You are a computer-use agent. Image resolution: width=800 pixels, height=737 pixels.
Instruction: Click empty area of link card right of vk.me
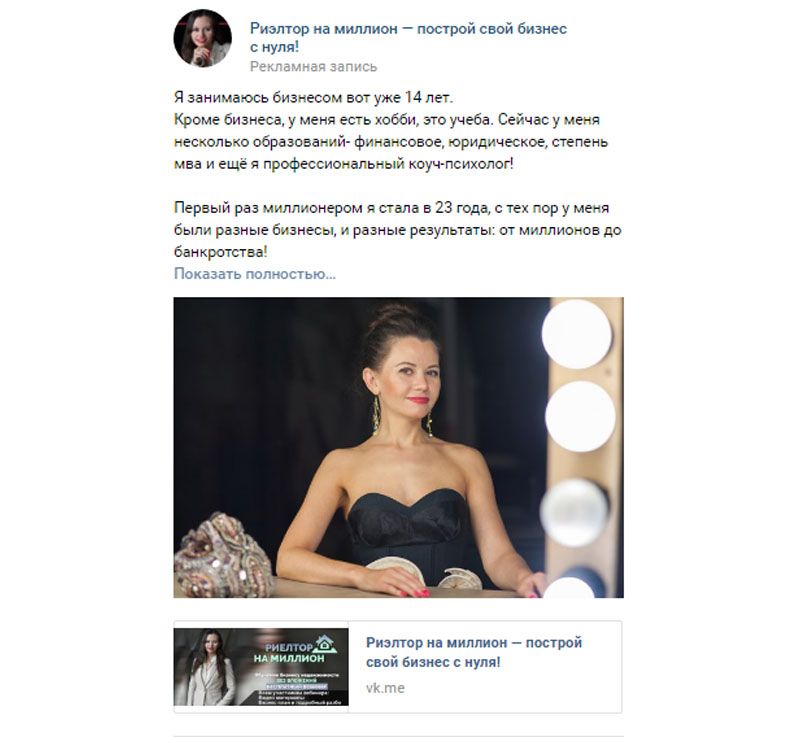(x=510, y=689)
